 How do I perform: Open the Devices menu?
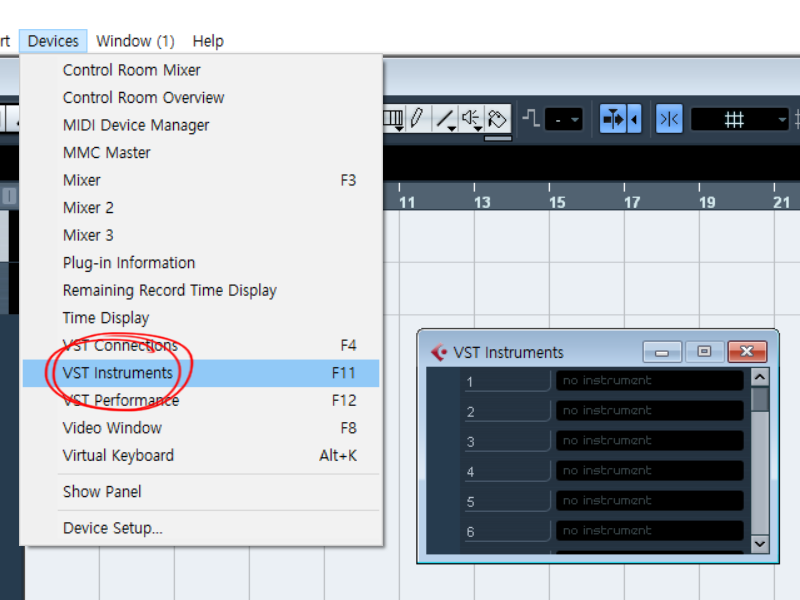(53, 41)
